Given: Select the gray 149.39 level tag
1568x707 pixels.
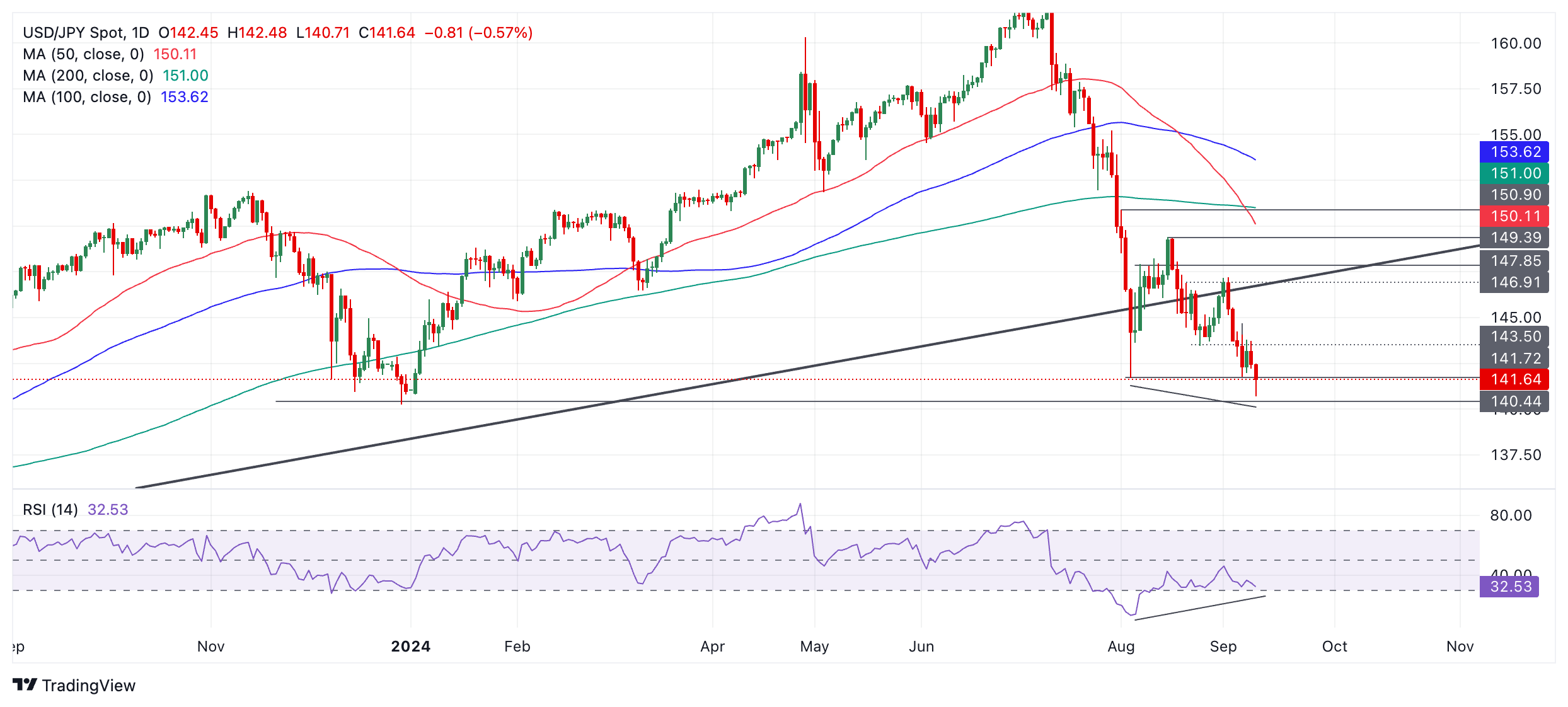Looking at the screenshot, I should tap(1514, 238).
